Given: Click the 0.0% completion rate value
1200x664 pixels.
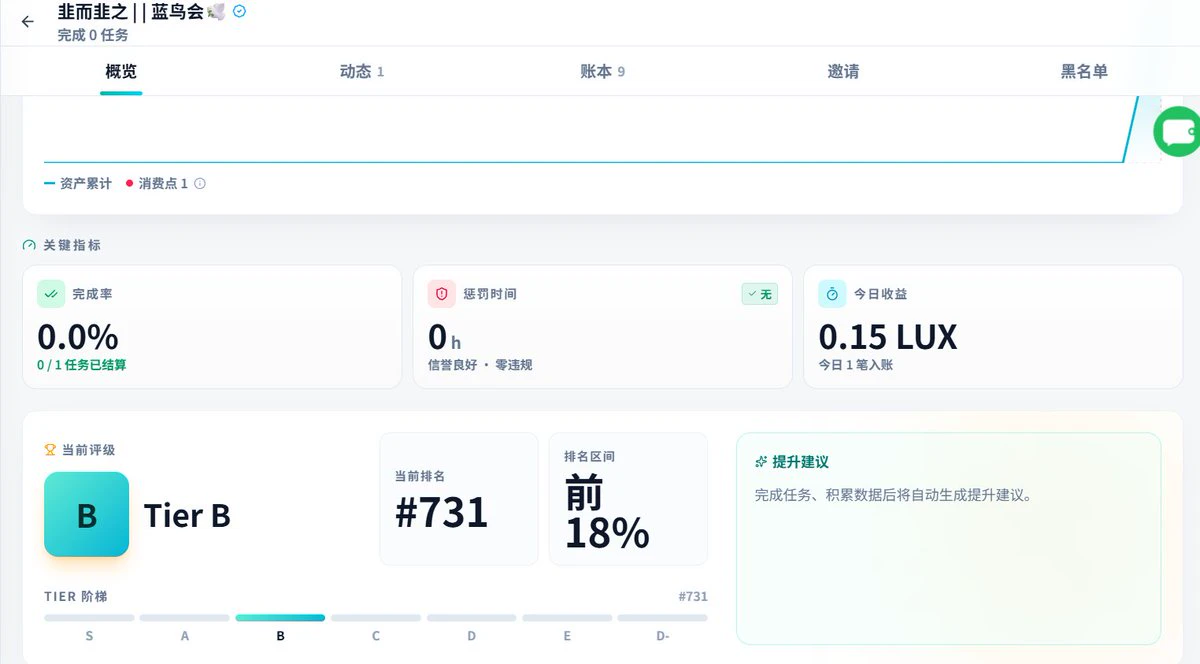Looking at the screenshot, I should (78, 337).
